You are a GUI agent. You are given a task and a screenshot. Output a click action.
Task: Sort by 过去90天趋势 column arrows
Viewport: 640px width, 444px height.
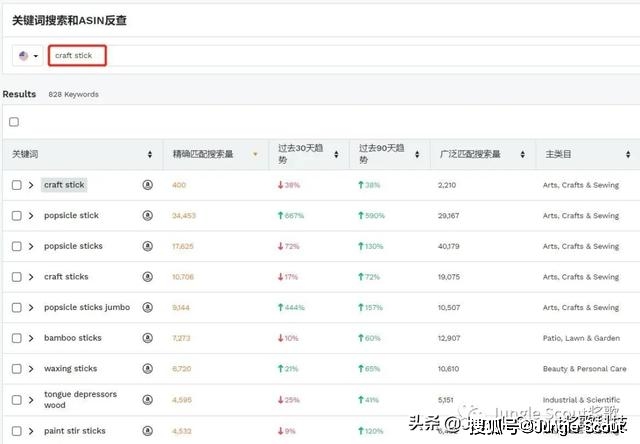[417, 154]
